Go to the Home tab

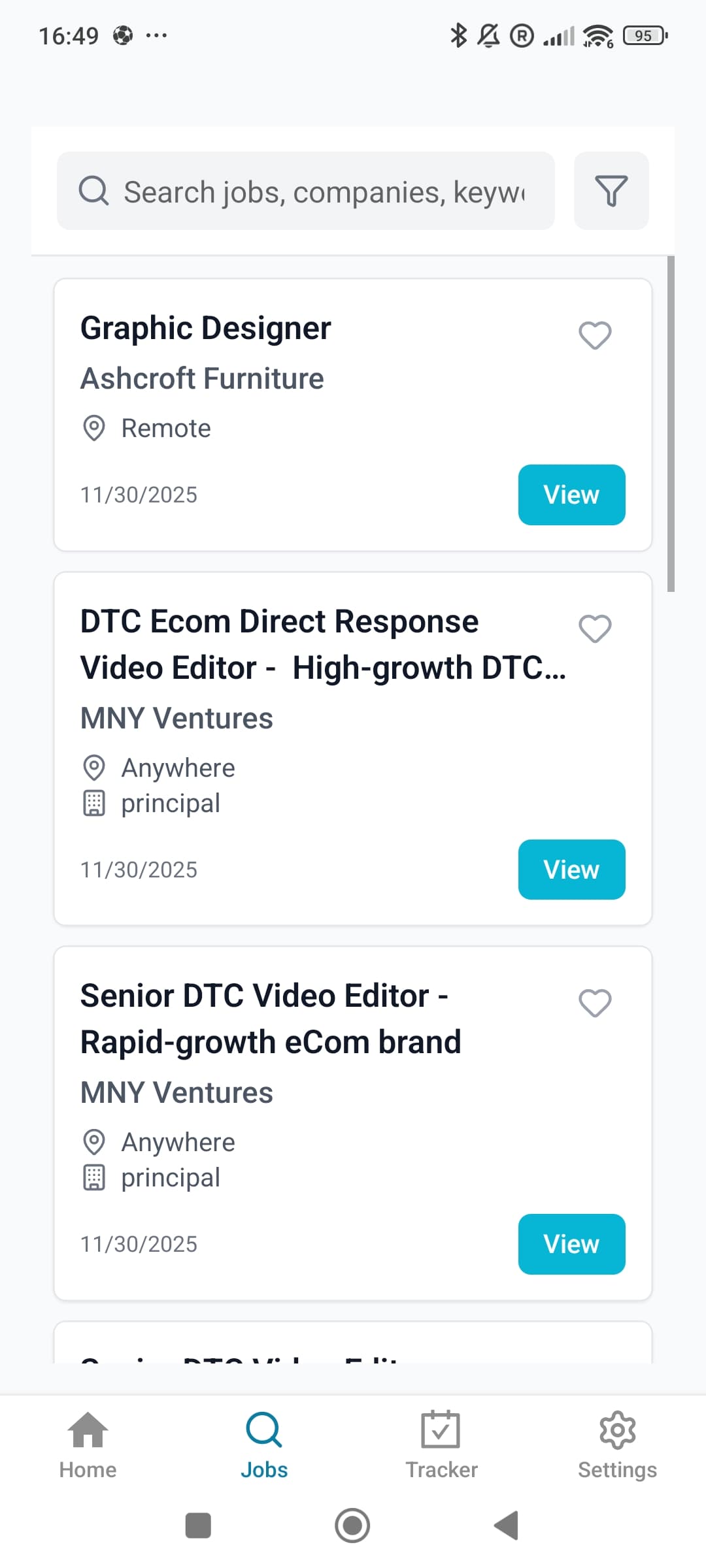click(88, 1445)
